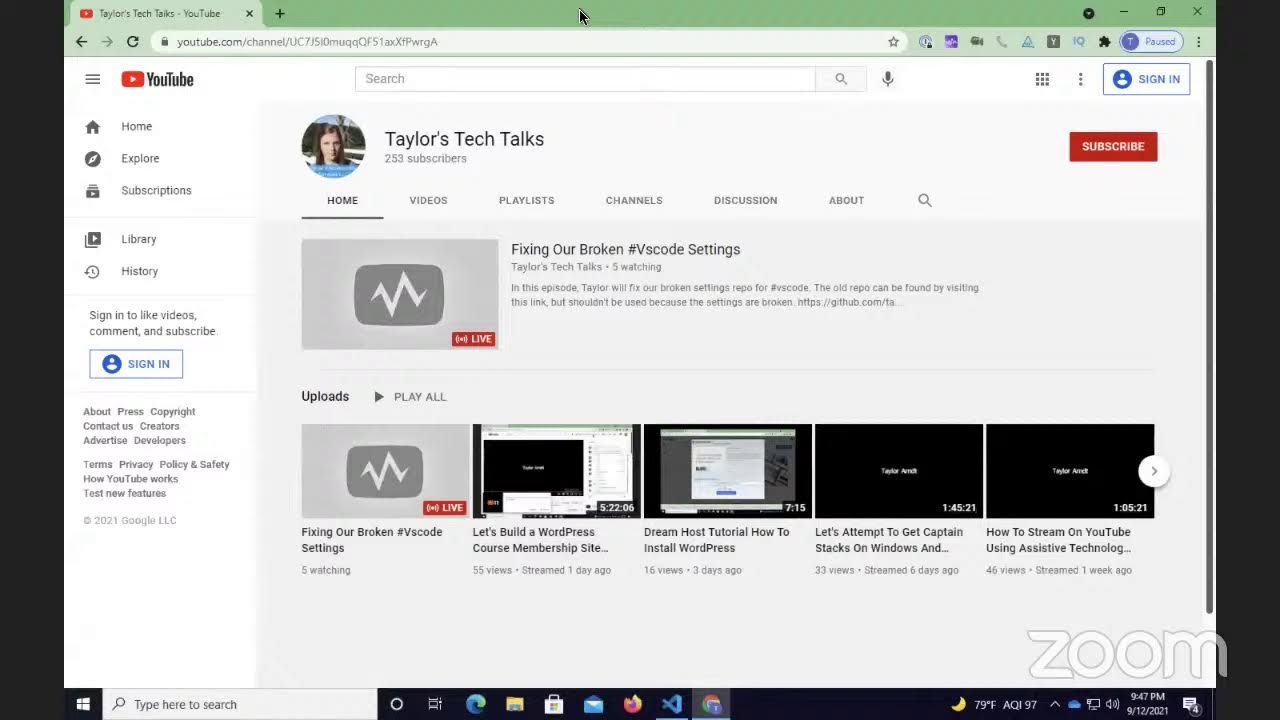Open a new browser tab with the plus button
The width and height of the screenshot is (1280, 720).
click(x=280, y=13)
